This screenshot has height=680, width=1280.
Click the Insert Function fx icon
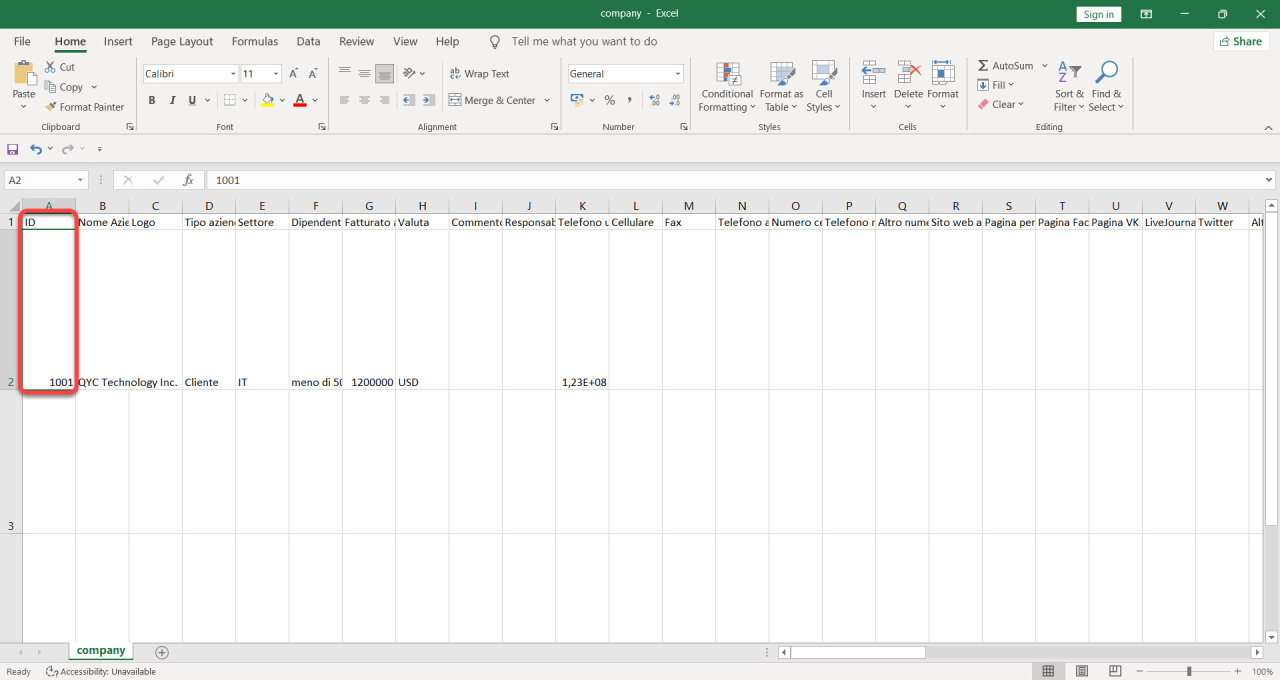click(187, 180)
